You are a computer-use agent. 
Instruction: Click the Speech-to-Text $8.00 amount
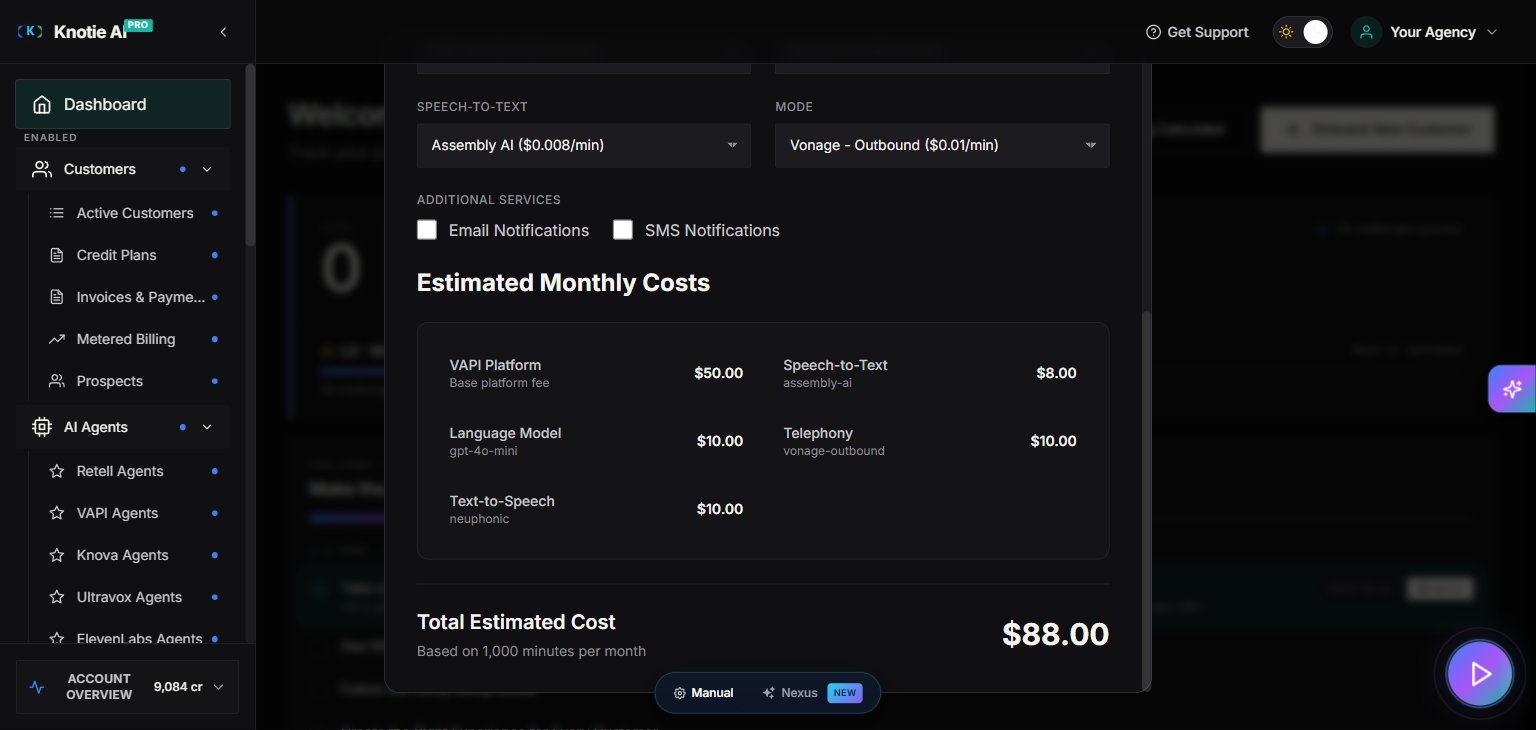point(1056,373)
